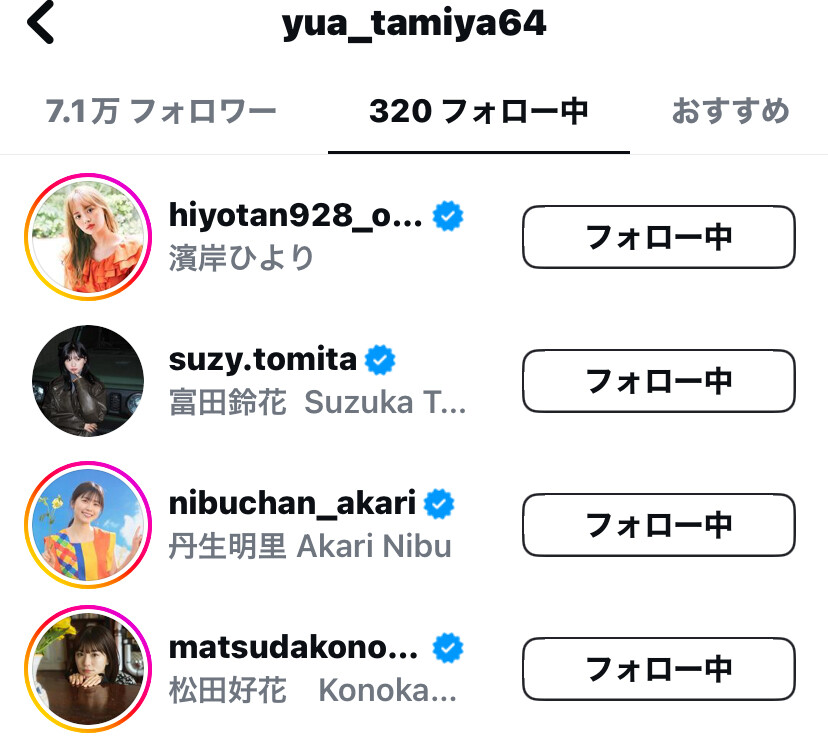The height and width of the screenshot is (749, 828).
Task: Toggle フォロー中 button for hiyotan928
Action: pos(658,237)
